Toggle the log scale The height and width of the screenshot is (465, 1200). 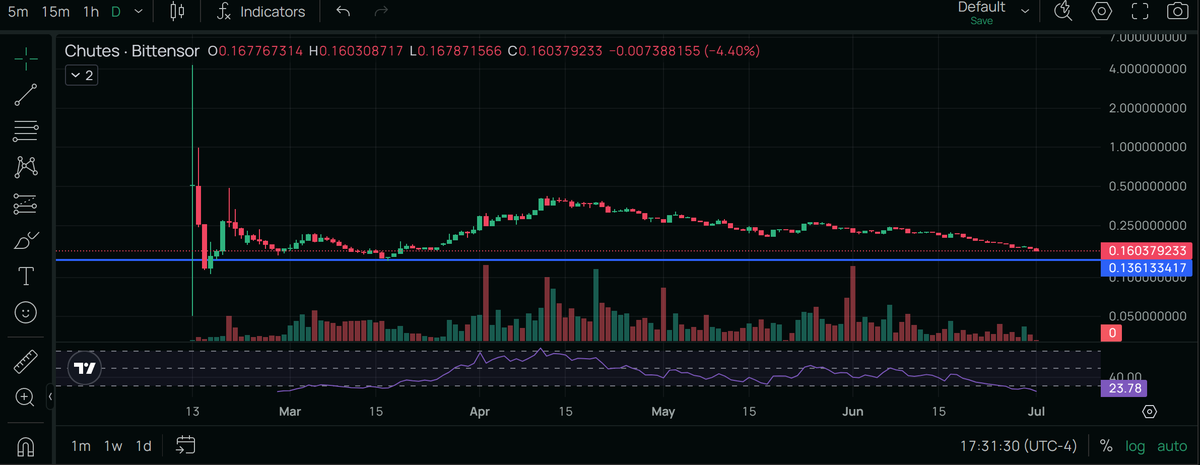click(x=1136, y=445)
